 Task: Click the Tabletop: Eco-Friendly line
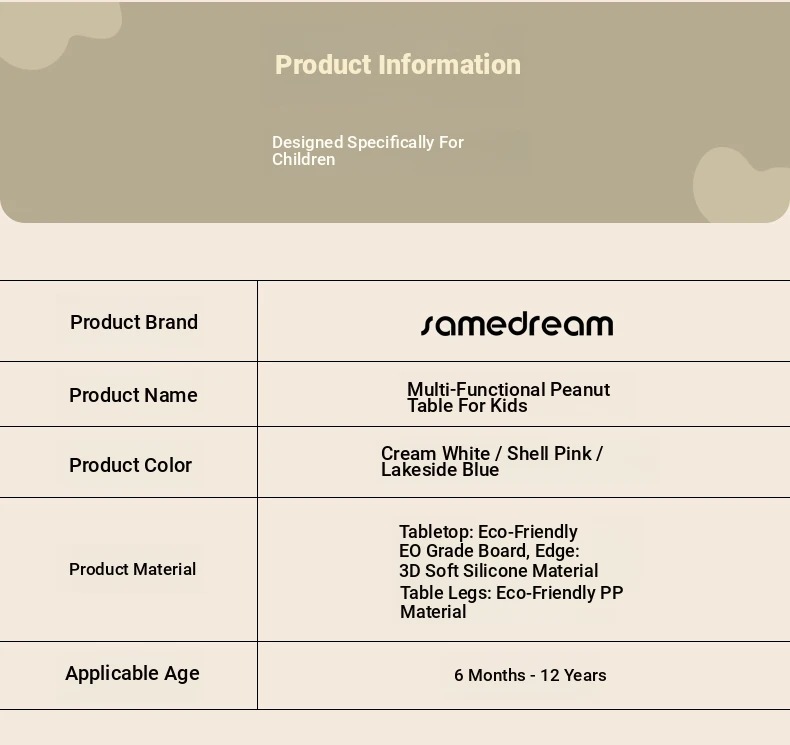tap(488, 532)
